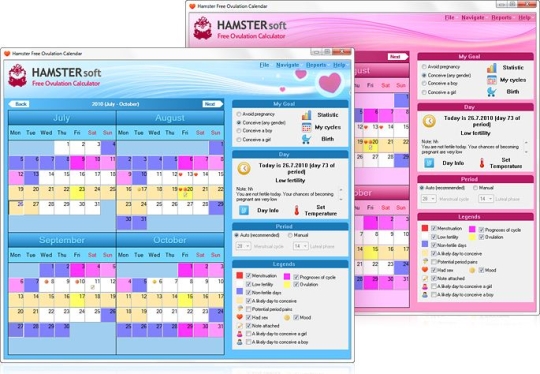
Task: Toggle Mood checkbox in blue window
Action: 296,318
